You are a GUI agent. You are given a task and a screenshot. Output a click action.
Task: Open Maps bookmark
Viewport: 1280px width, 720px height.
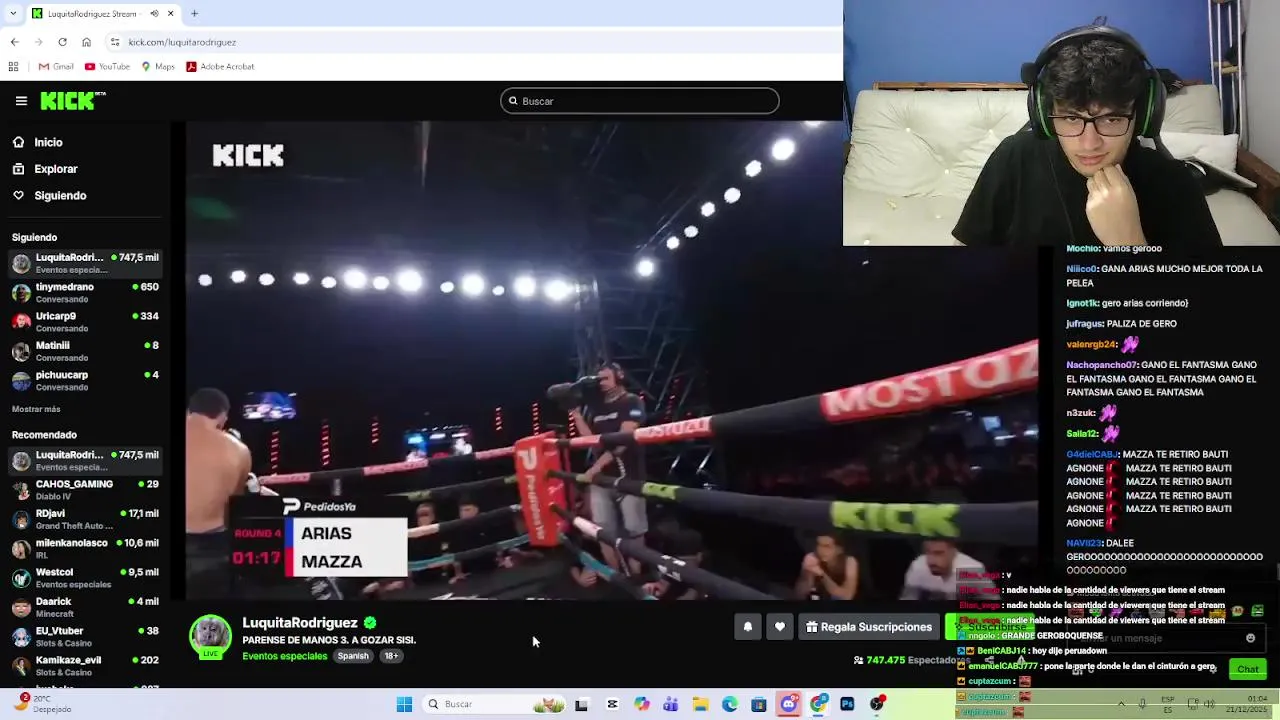158,66
